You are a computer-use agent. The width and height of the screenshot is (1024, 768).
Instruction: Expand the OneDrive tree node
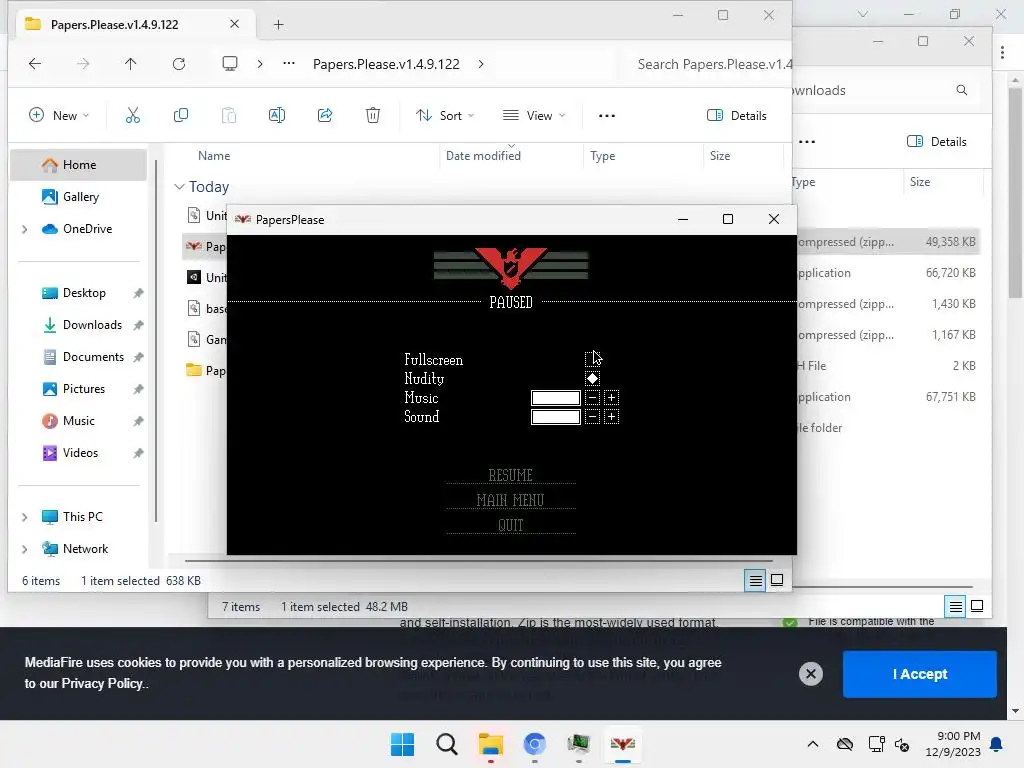(x=25, y=229)
